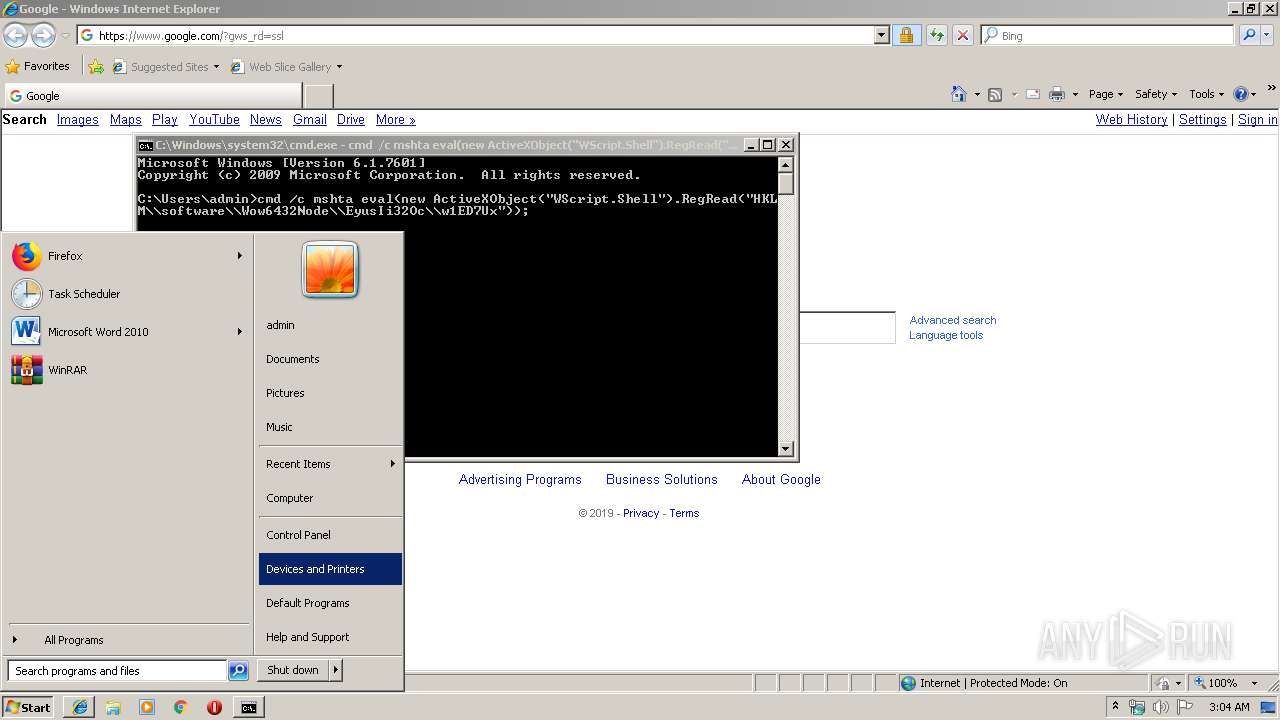Viewport: 1280px width, 720px height.
Task: Open Help and Support
Action: [330, 637]
